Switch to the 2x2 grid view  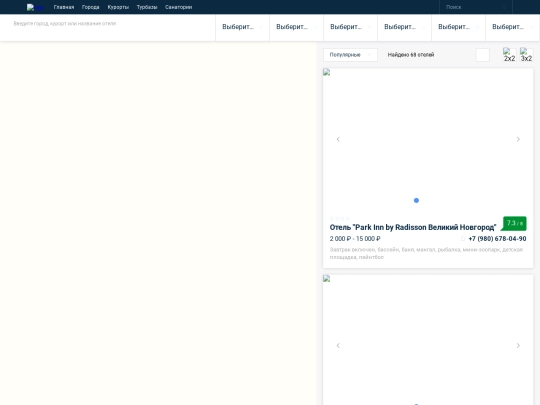[509, 55]
